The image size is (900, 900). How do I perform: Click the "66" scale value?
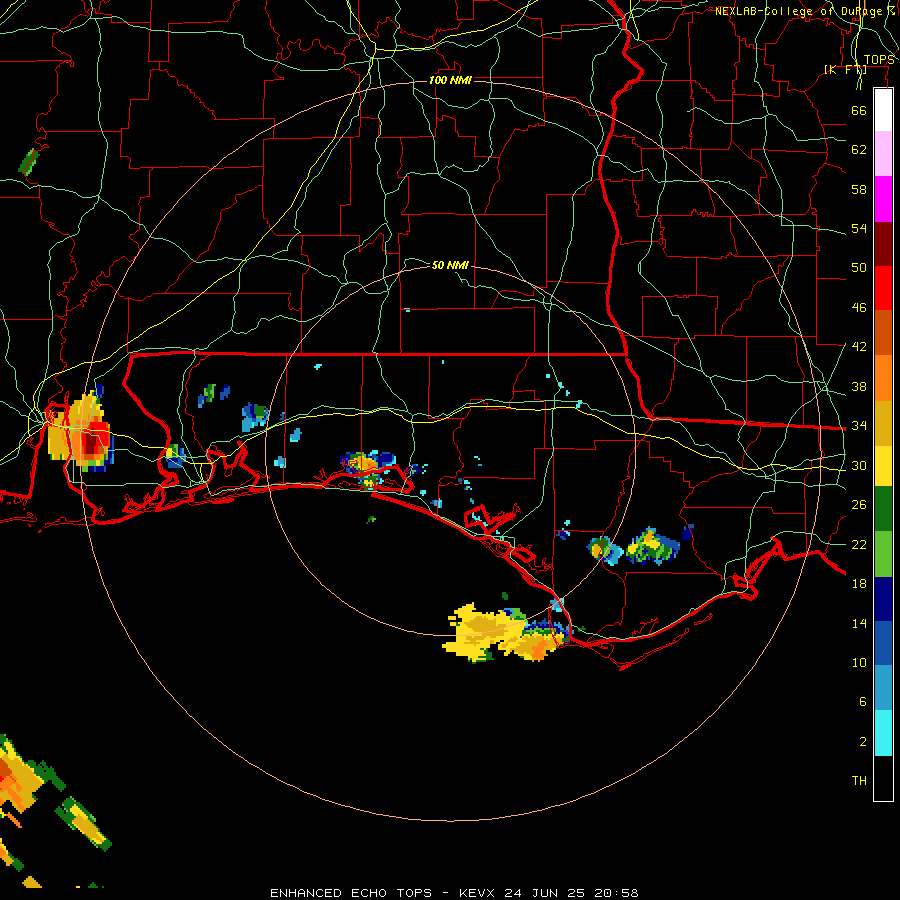pos(859,110)
